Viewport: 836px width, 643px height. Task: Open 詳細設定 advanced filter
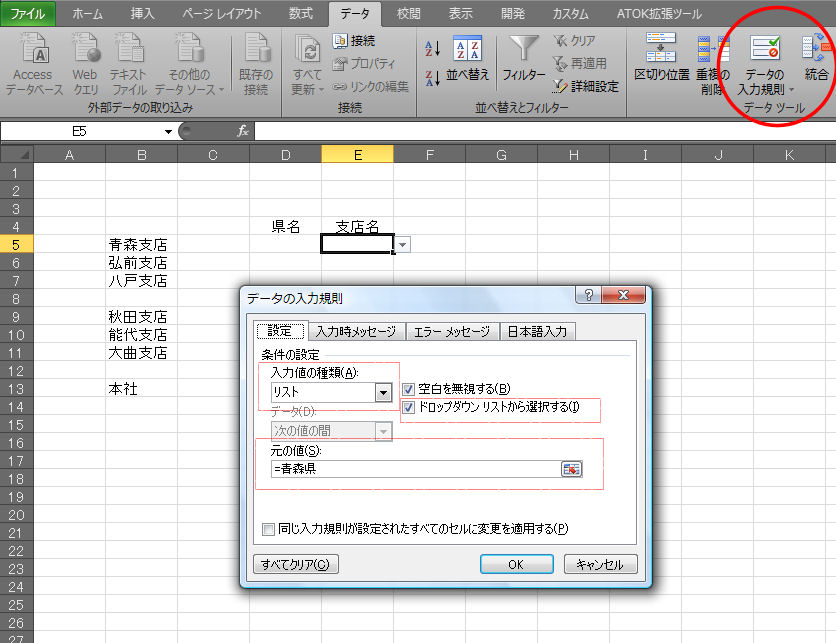586,86
